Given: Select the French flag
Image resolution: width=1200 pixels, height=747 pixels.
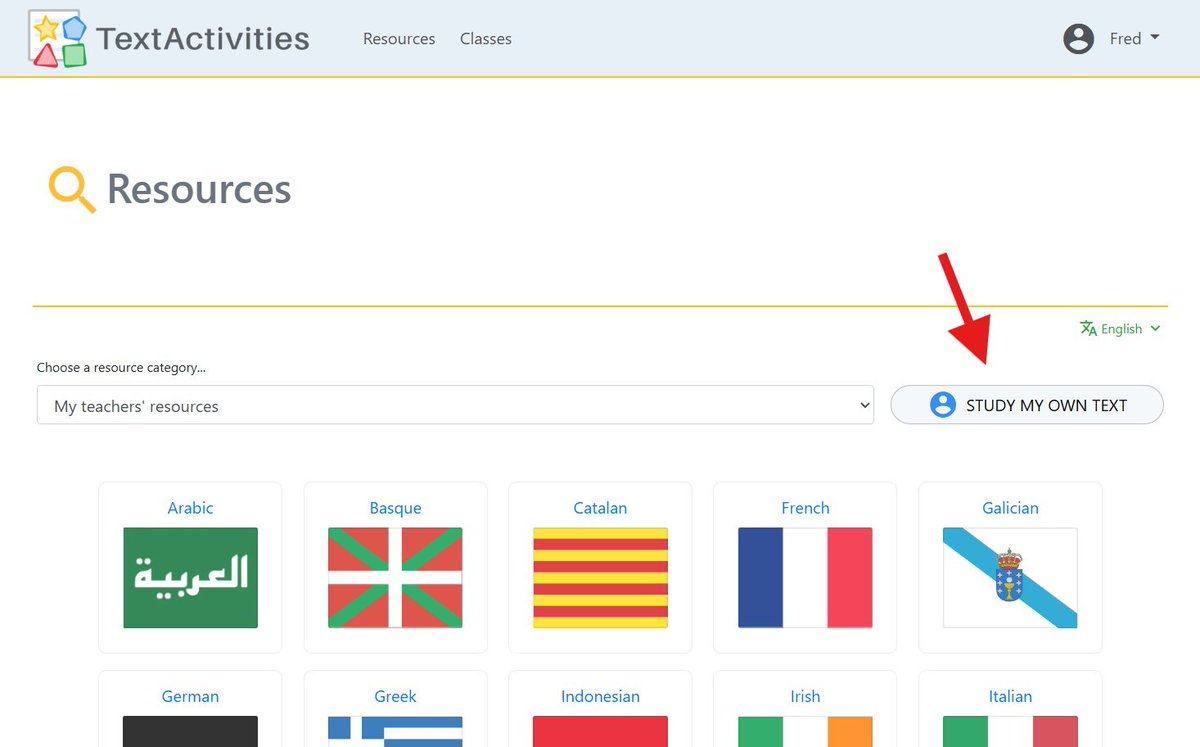Looking at the screenshot, I should tap(805, 577).
